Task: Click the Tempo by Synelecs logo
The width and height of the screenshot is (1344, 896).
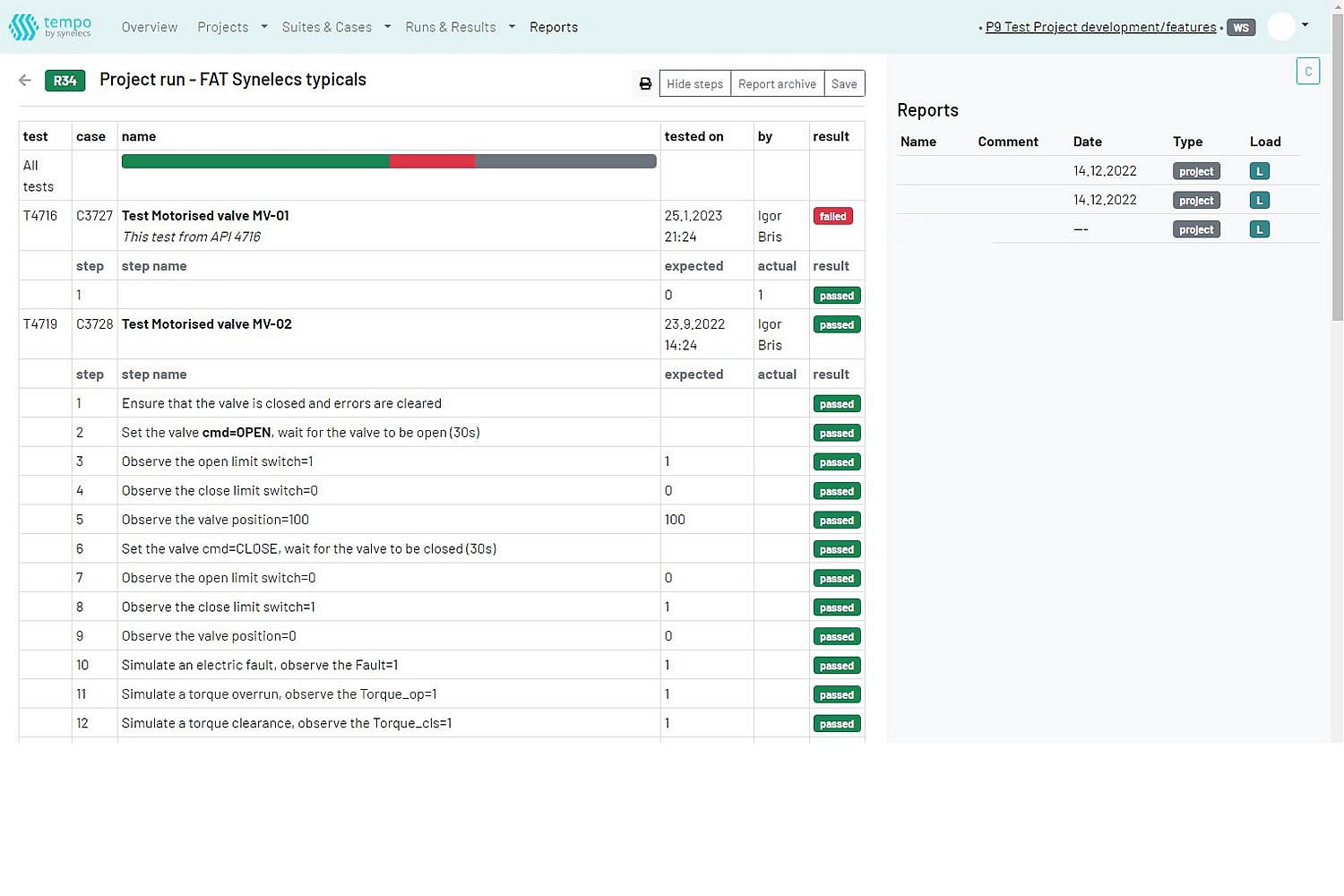Action: tap(50, 27)
